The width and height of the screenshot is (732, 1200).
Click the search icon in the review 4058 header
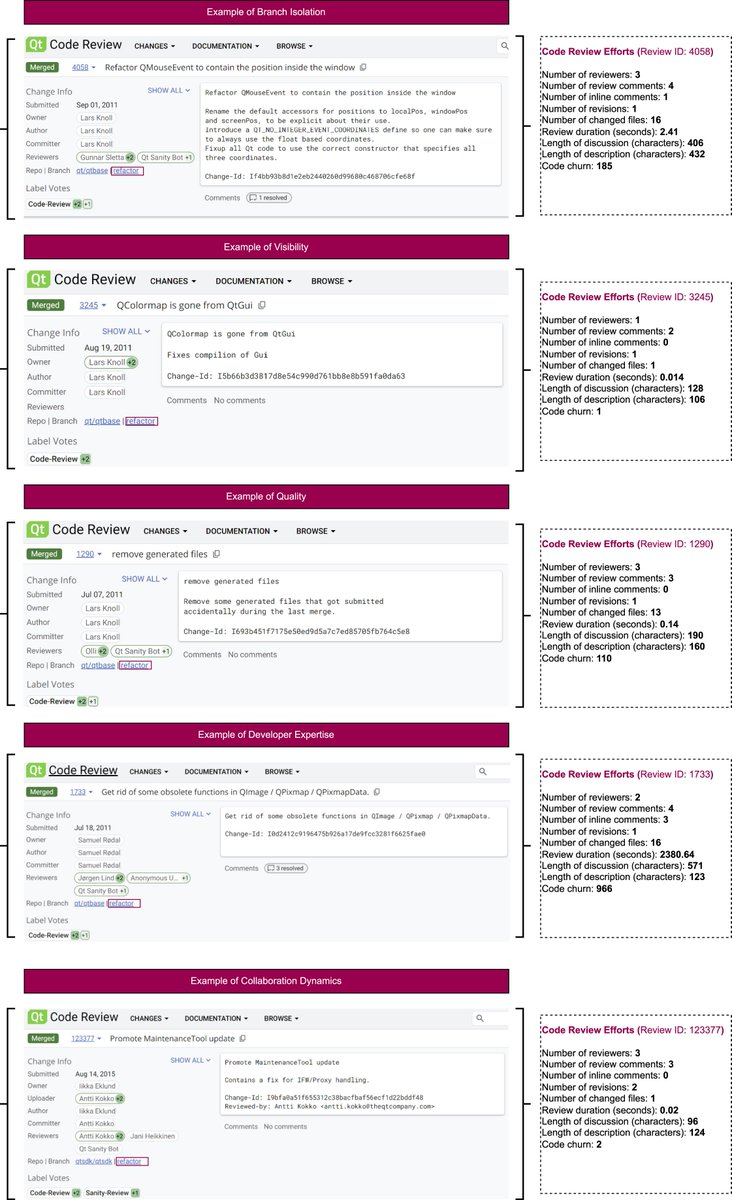pos(505,46)
